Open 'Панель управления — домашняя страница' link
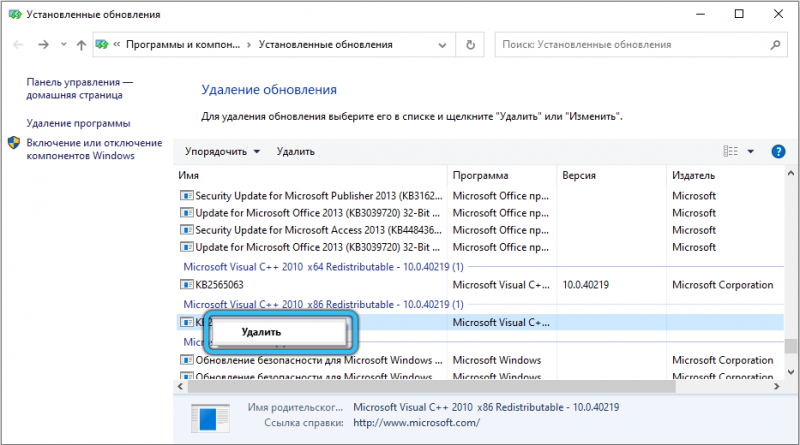Image resolution: width=800 pixels, height=445 pixels. [x=79, y=88]
